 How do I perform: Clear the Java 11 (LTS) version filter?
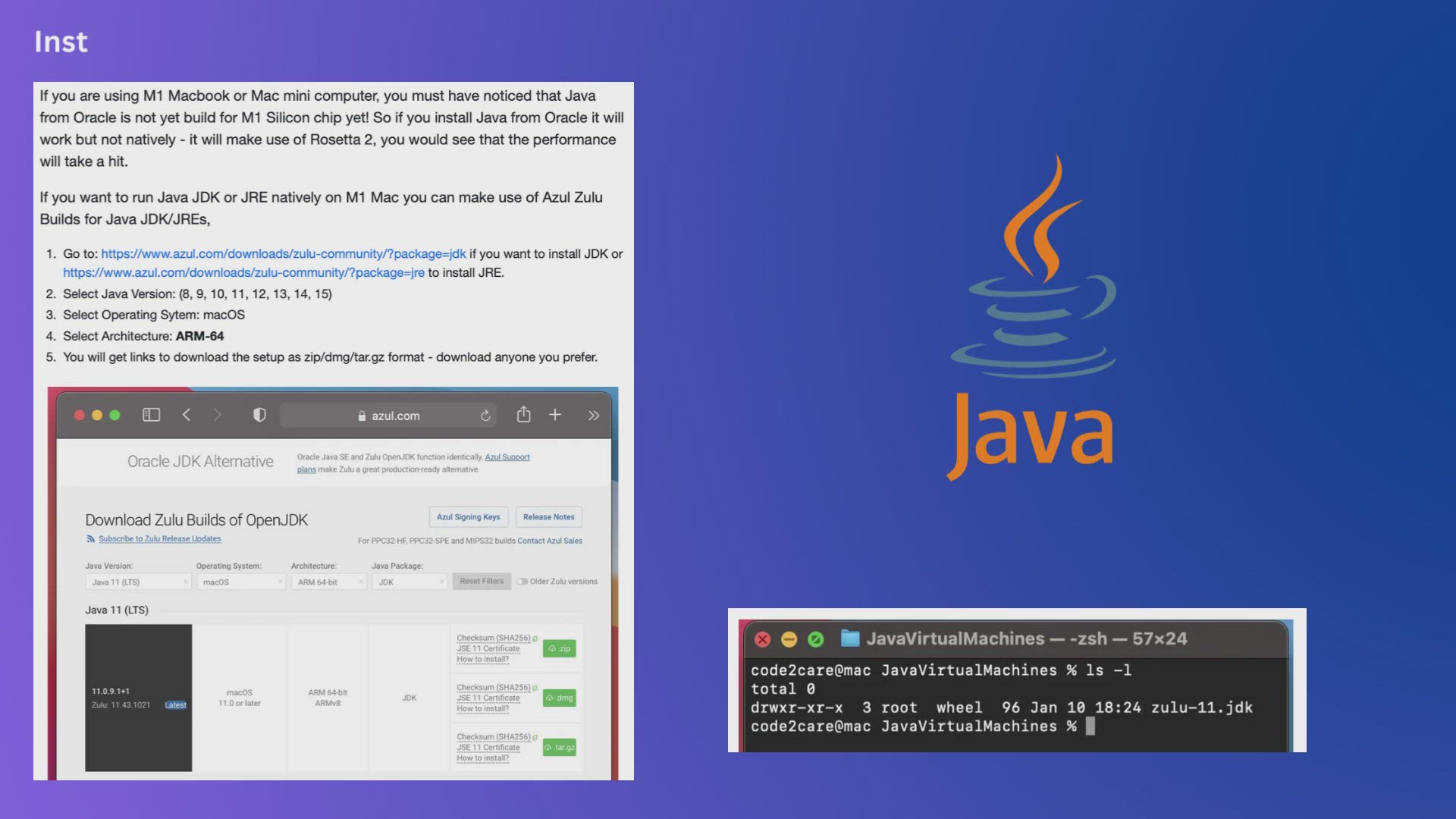185,582
